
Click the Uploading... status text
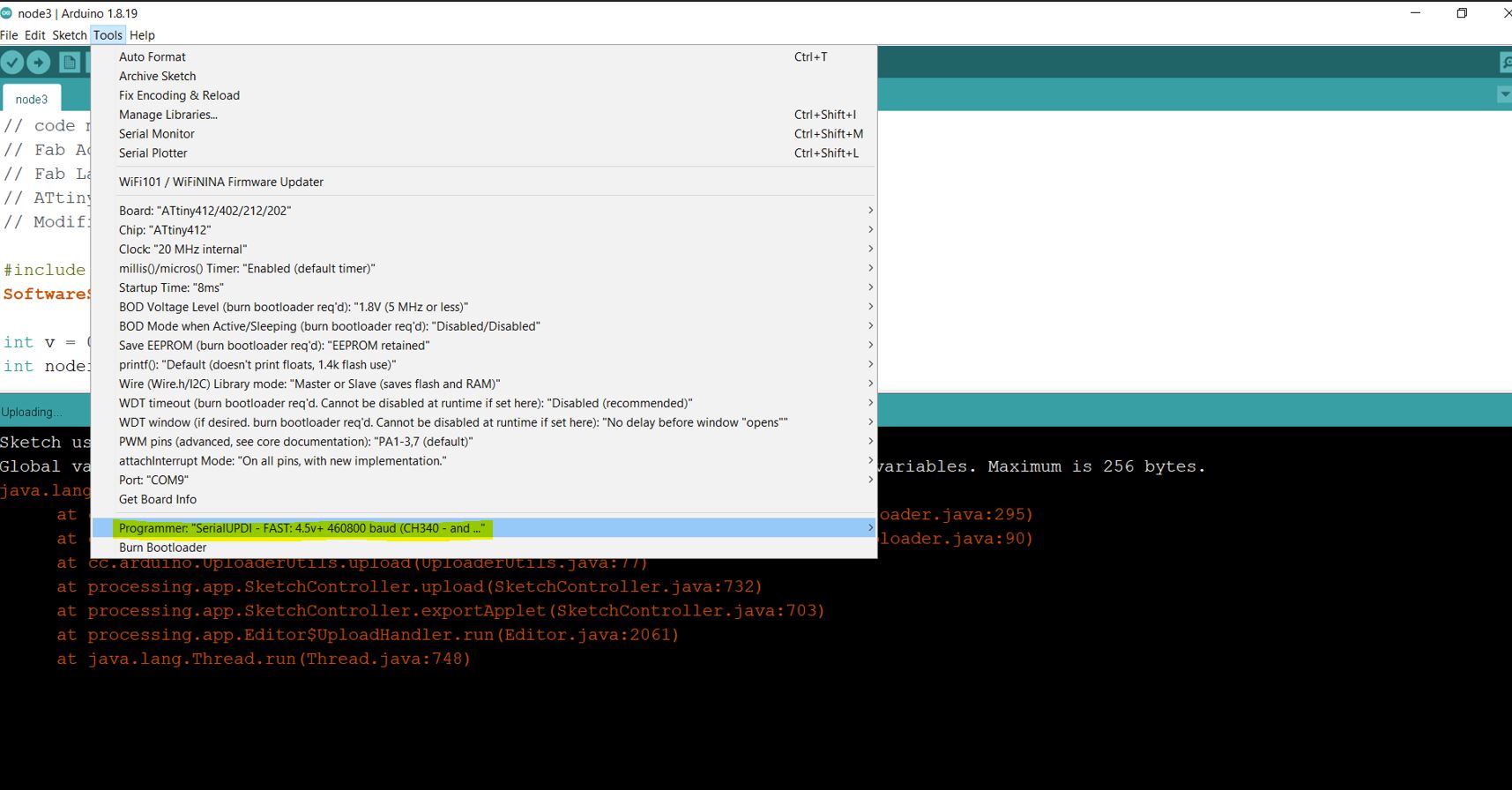tap(32, 412)
